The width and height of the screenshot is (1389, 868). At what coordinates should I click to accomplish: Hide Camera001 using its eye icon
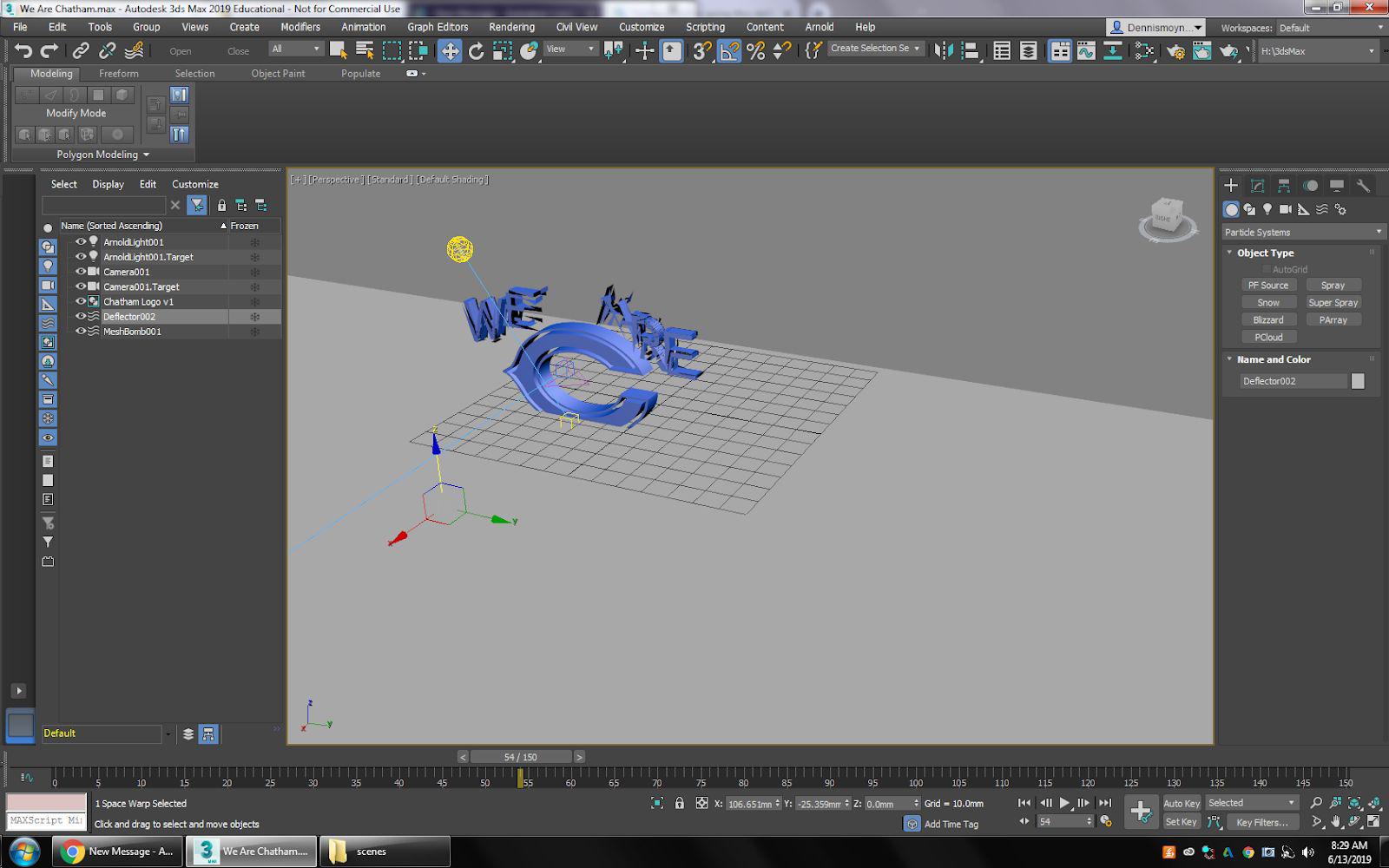[x=81, y=272]
